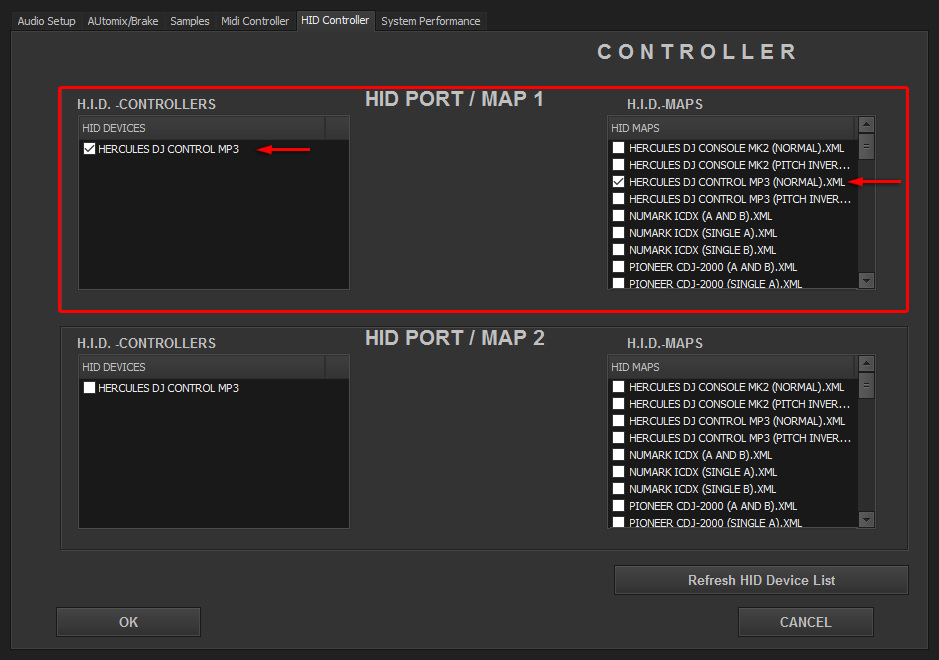Check NUMARK ICDX (SINGLE B).XML in Map 2
The width and height of the screenshot is (939, 660).
click(x=618, y=489)
